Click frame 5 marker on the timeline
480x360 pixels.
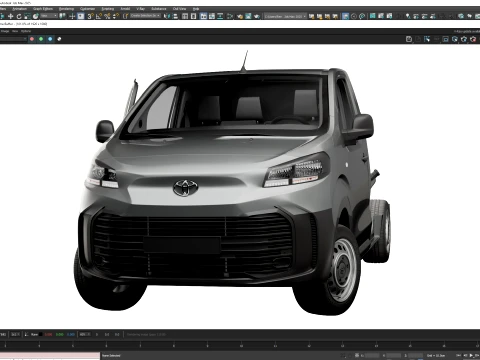pos(73,345)
